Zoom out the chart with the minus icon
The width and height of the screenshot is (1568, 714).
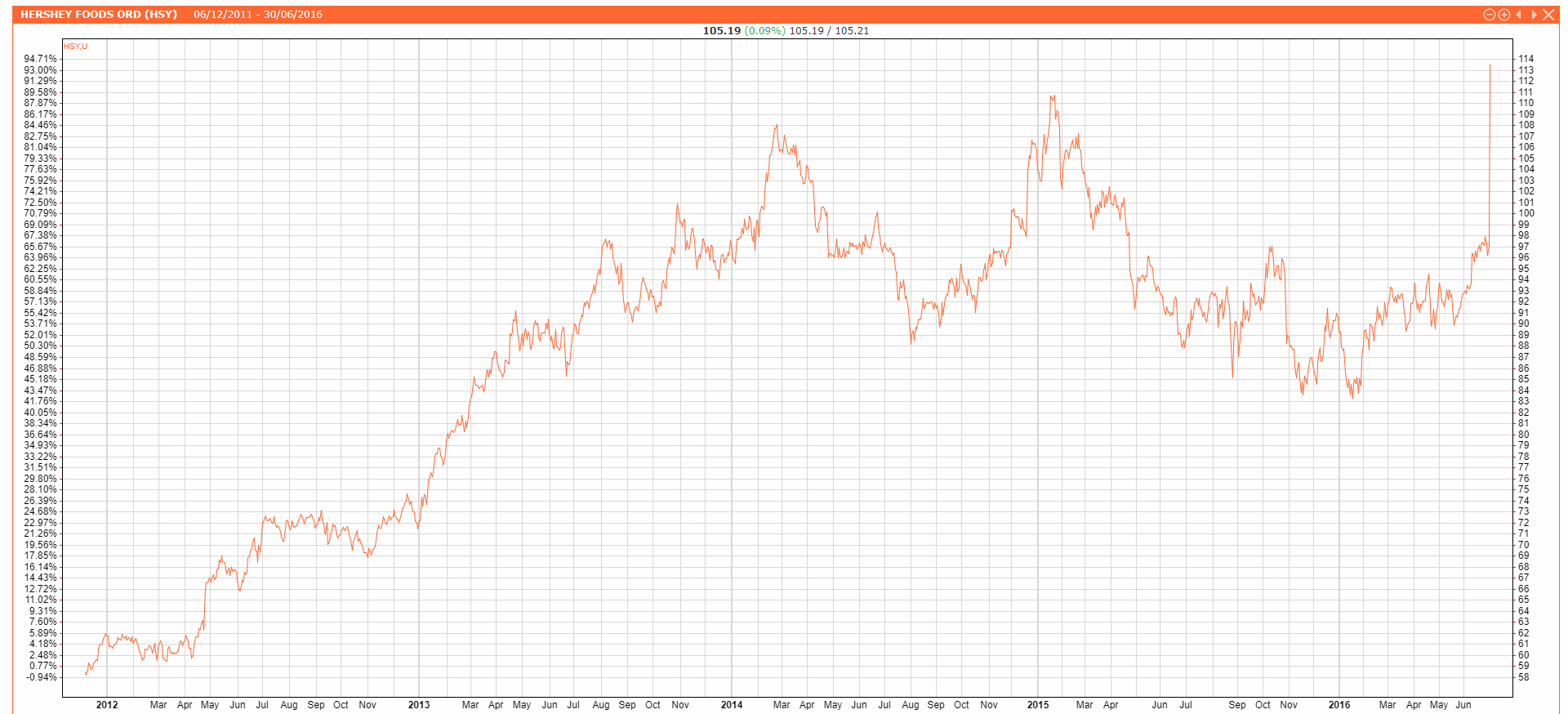point(1489,15)
